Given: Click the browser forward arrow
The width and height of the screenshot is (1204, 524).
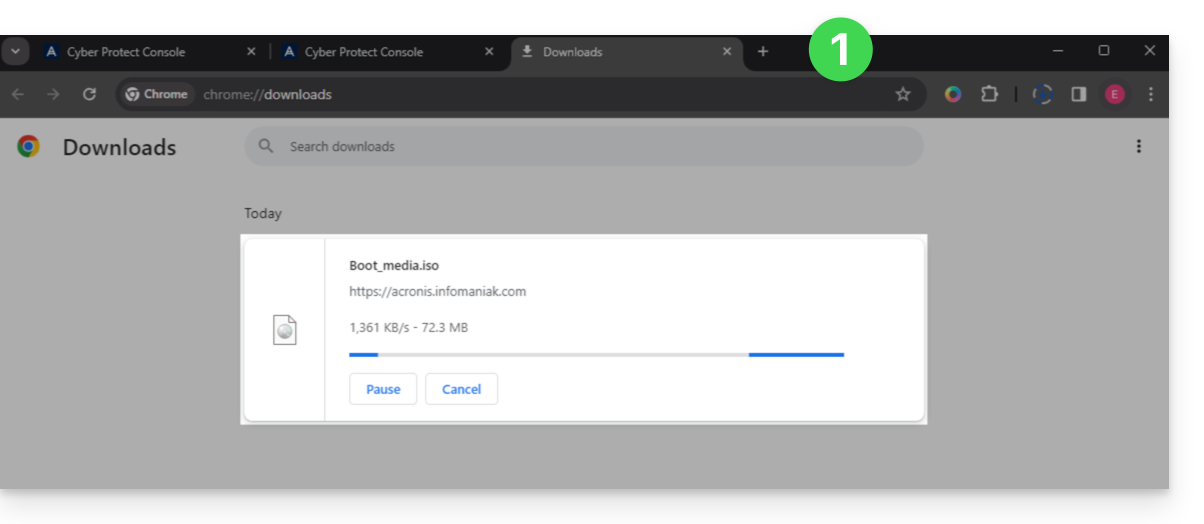Looking at the screenshot, I should pos(54,94).
